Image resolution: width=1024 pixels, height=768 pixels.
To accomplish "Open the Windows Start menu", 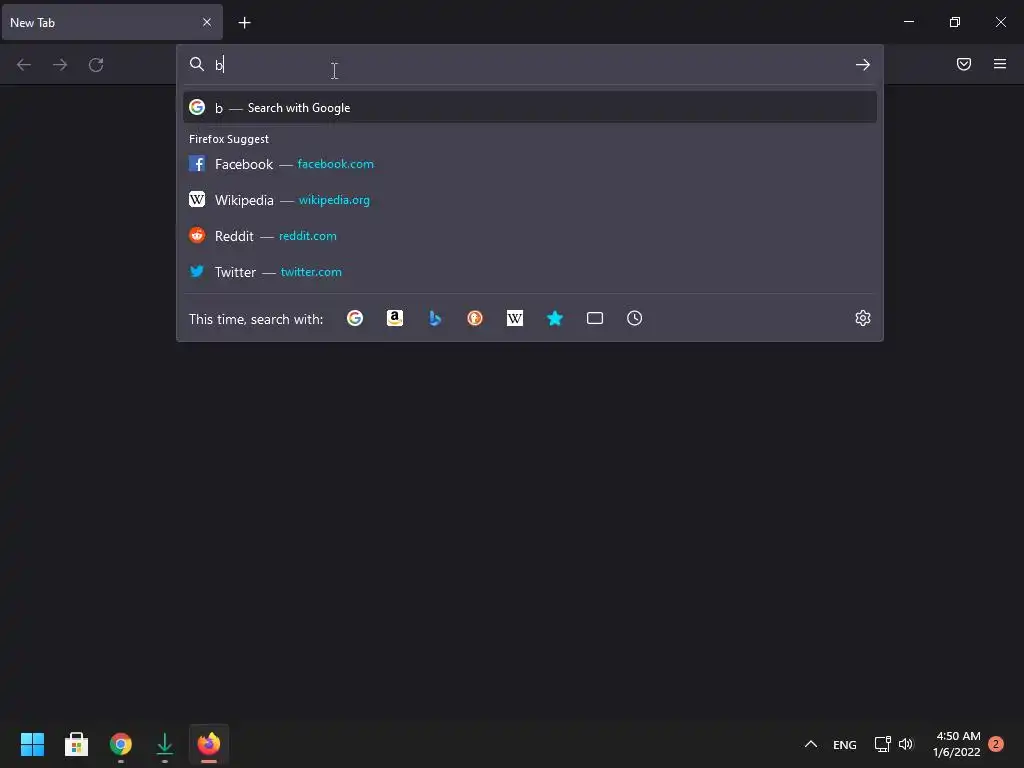I will pos(32,744).
